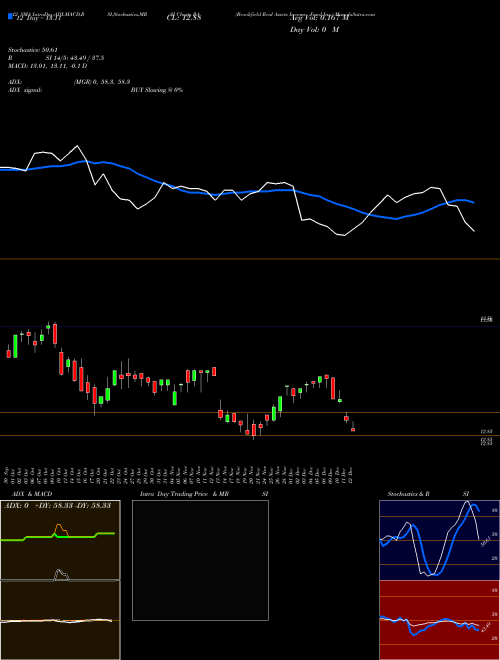This screenshot has width=500, height=660.
Task: Click the red RSI chart panel
Action: pos(439,620)
